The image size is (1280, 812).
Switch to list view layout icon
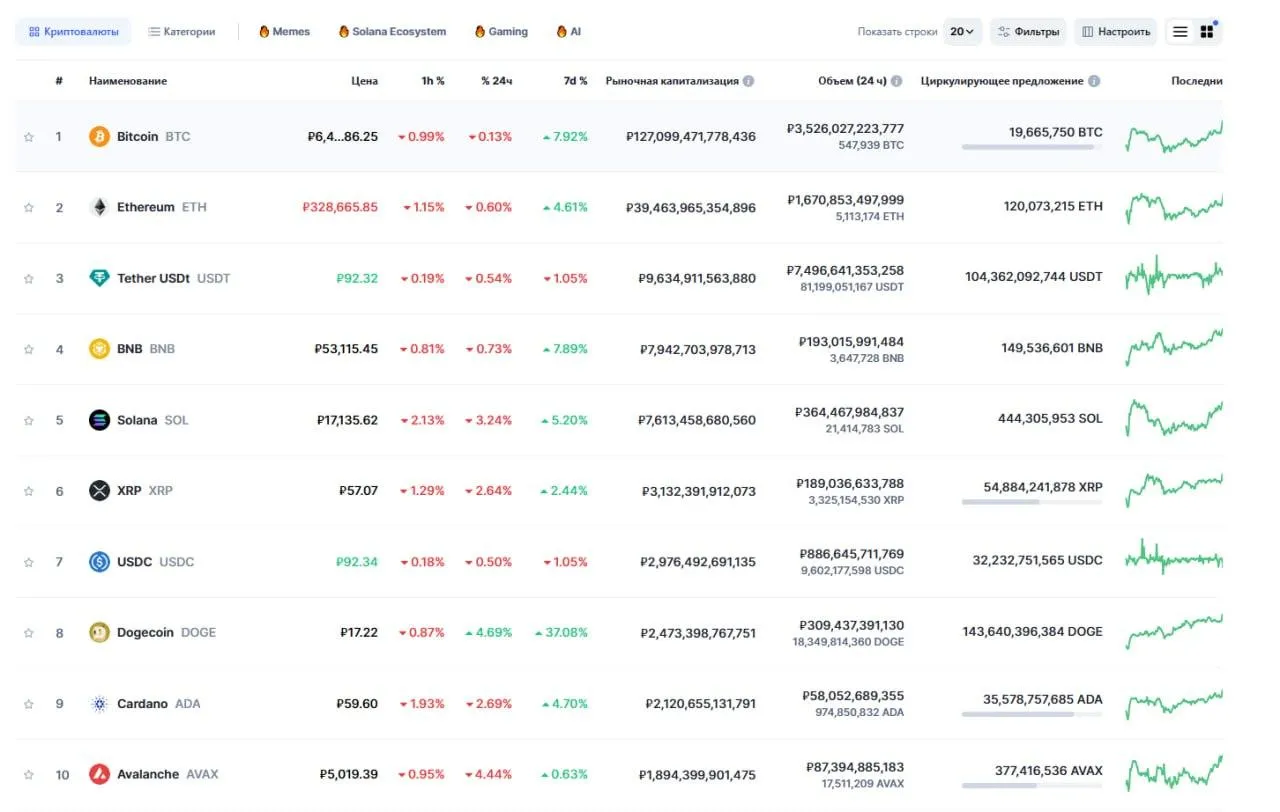click(x=1180, y=32)
